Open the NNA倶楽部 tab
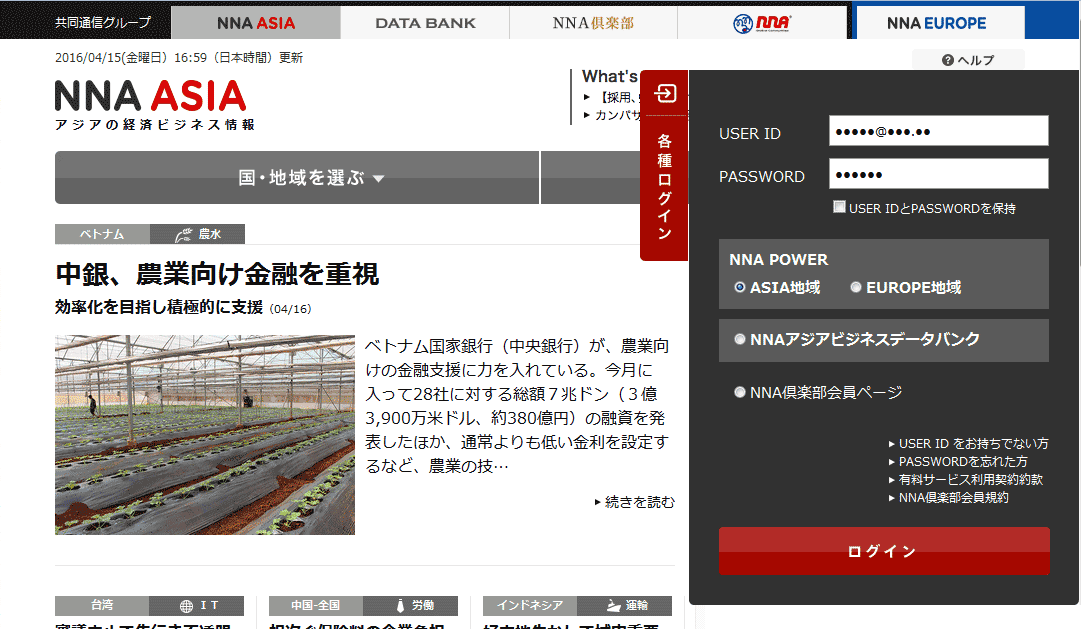This screenshot has width=1081, height=629. 593,23
